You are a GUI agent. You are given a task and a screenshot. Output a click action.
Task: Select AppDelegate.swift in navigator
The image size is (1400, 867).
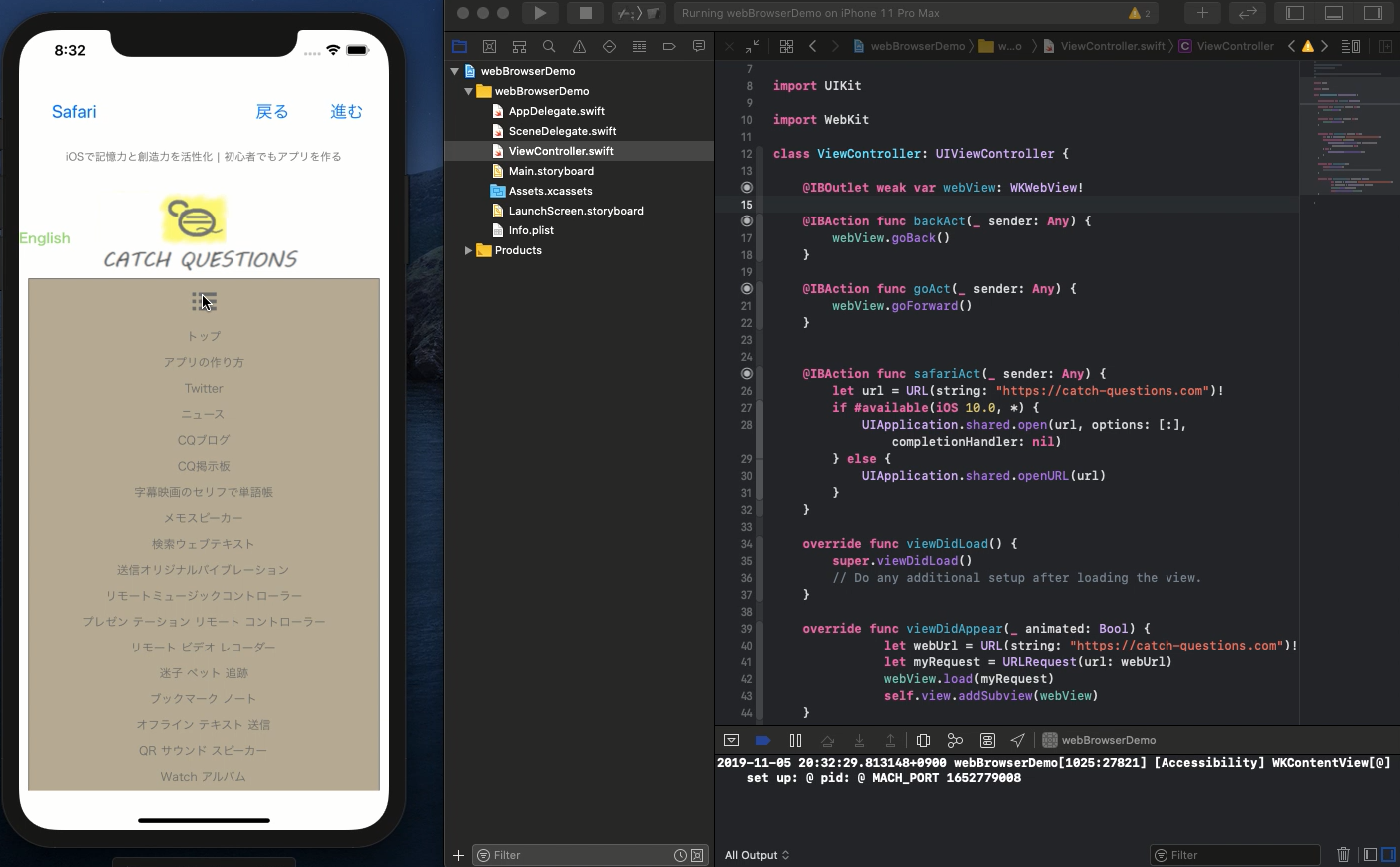tap(556, 111)
